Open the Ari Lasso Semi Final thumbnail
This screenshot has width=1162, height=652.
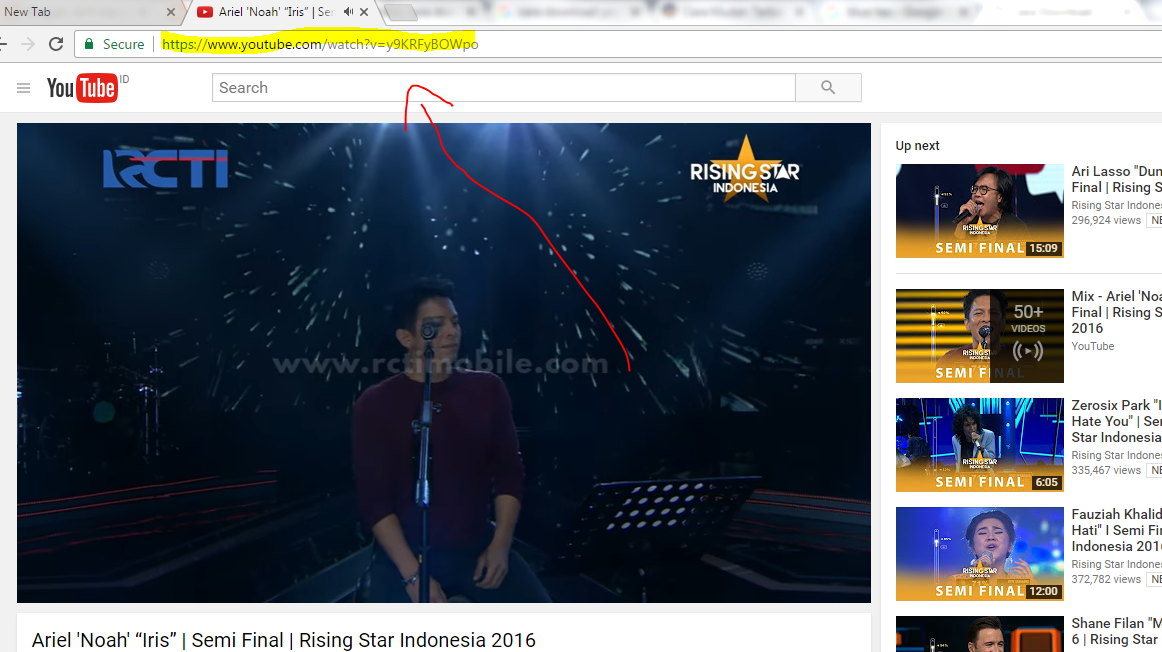click(x=980, y=211)
